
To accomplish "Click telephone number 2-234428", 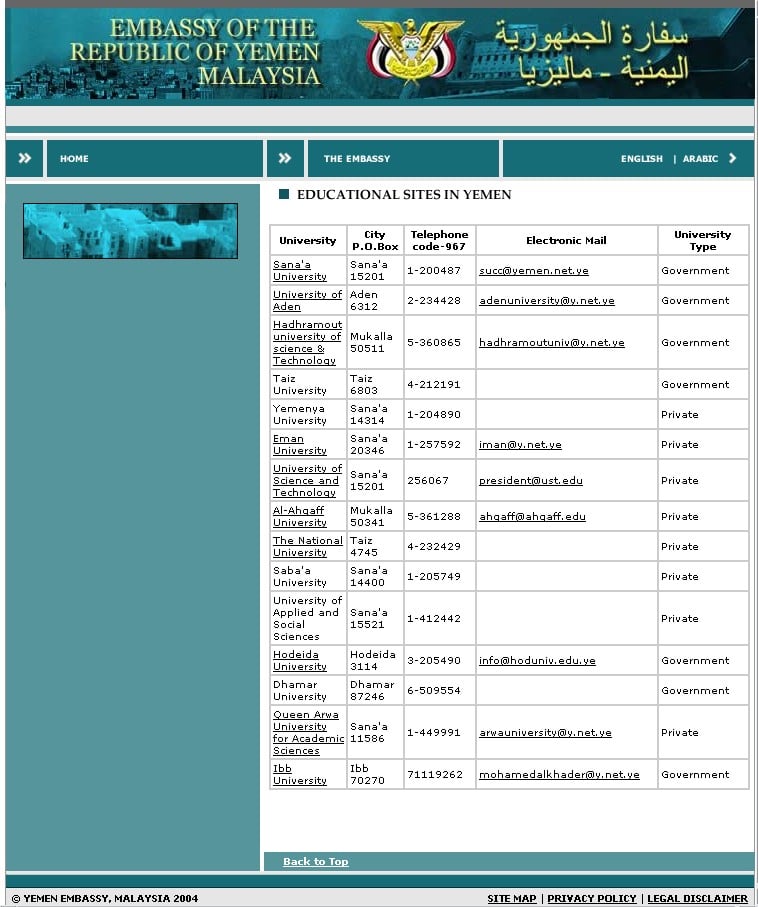I will coord(433,301).
